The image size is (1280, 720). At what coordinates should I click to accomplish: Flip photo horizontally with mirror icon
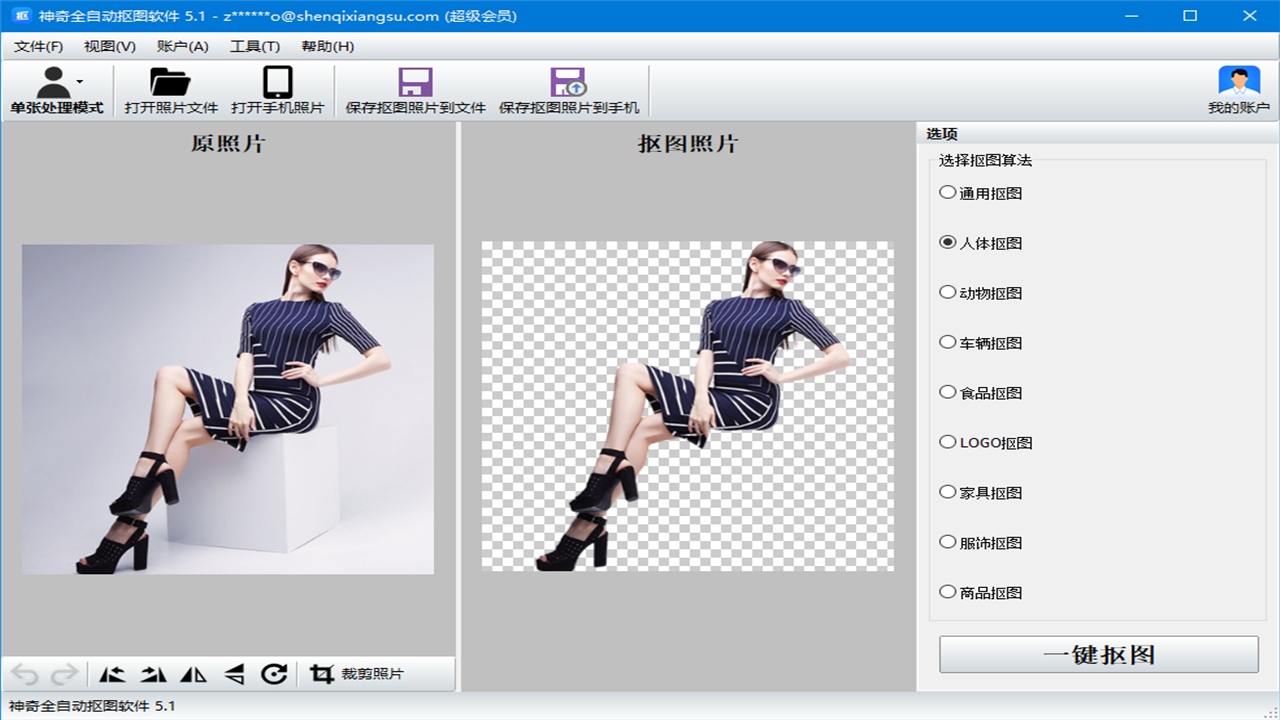point(193,674)
